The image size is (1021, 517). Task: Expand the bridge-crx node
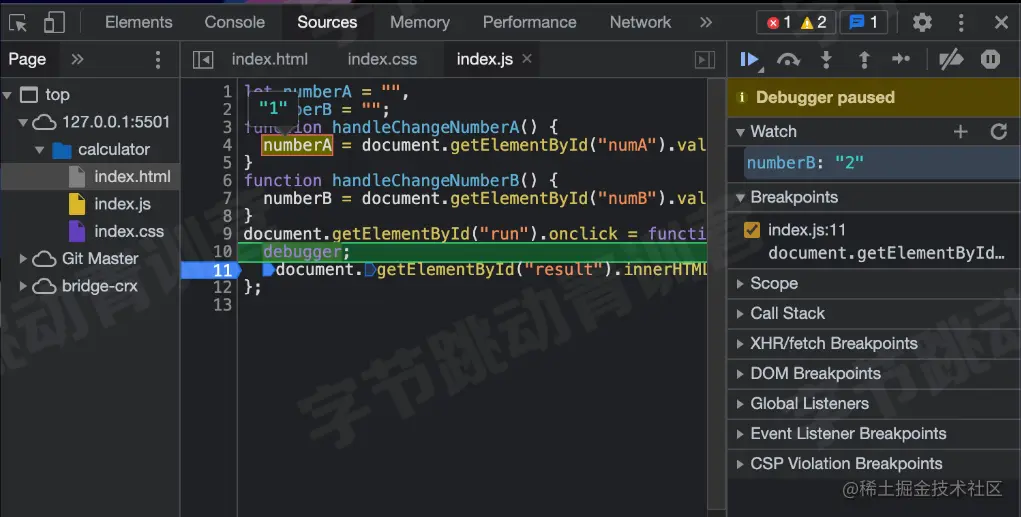coord(23,286)
